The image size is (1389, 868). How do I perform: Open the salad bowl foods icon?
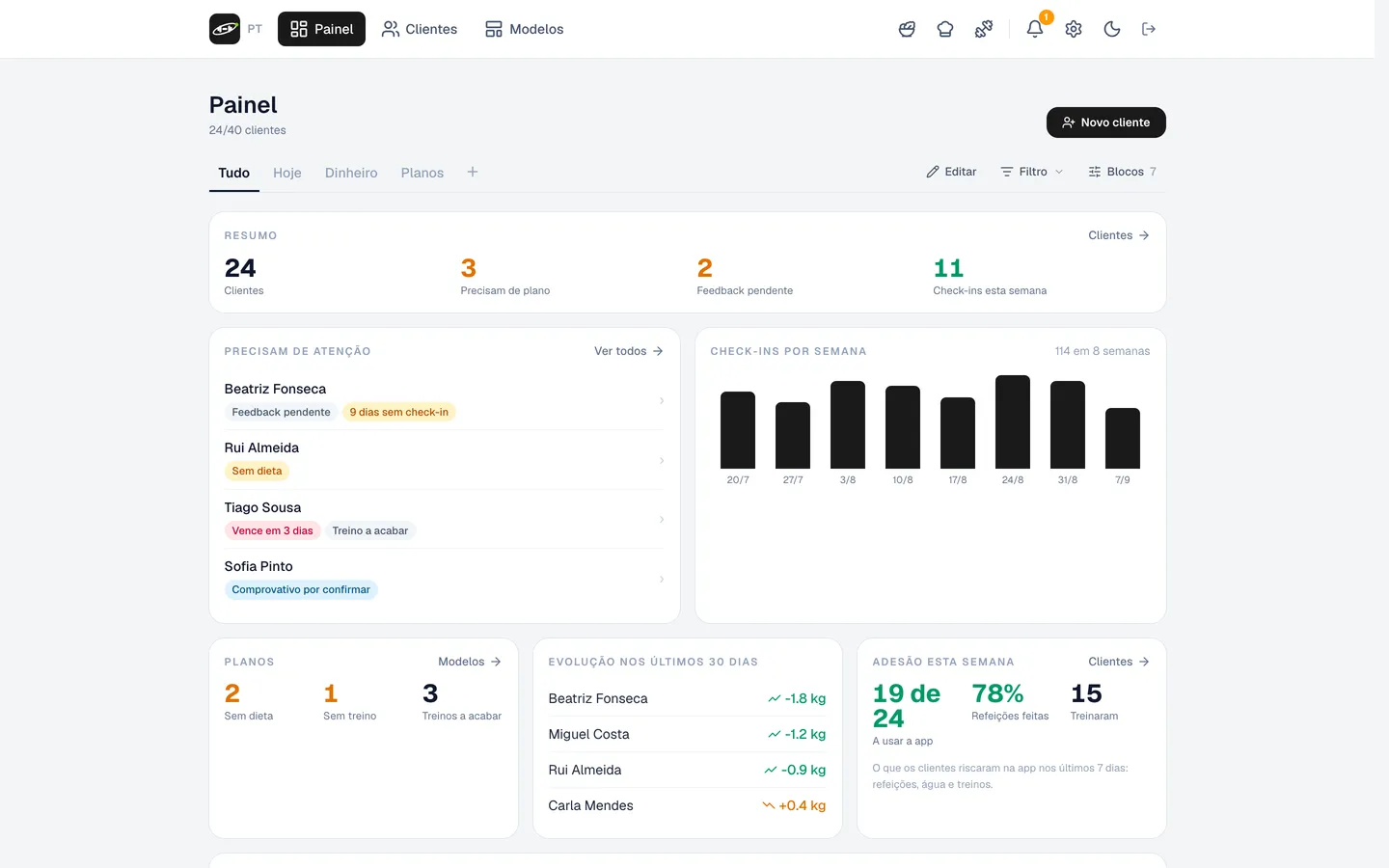pyautogui.click(x=907, y=29)
